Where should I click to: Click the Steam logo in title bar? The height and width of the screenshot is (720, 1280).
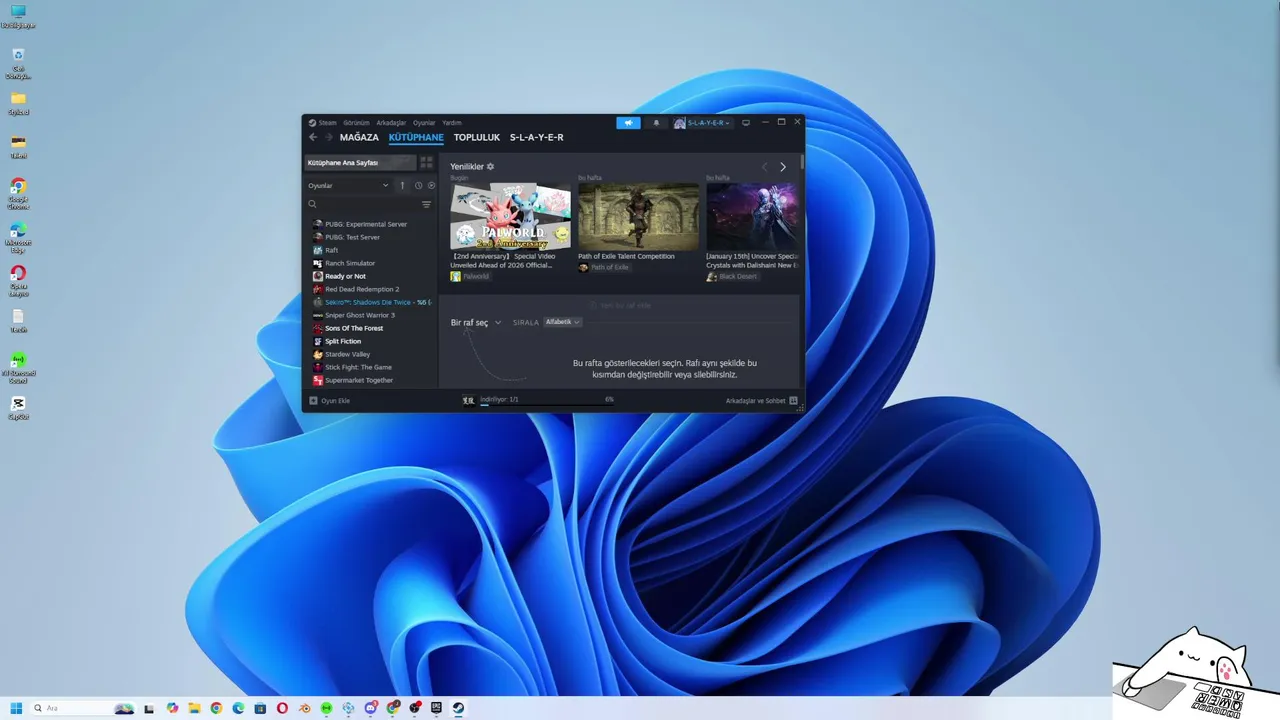pos(312,123)
